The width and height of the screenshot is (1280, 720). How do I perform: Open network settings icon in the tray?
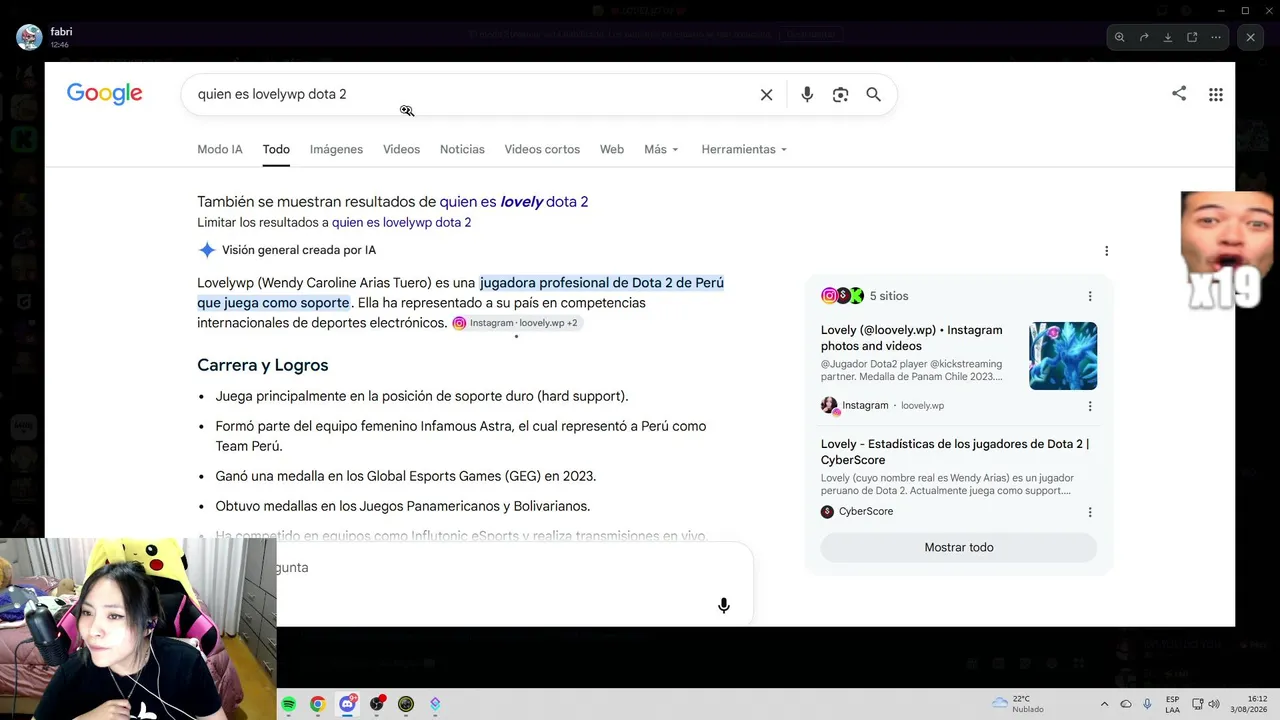(x=1197, y=704)
